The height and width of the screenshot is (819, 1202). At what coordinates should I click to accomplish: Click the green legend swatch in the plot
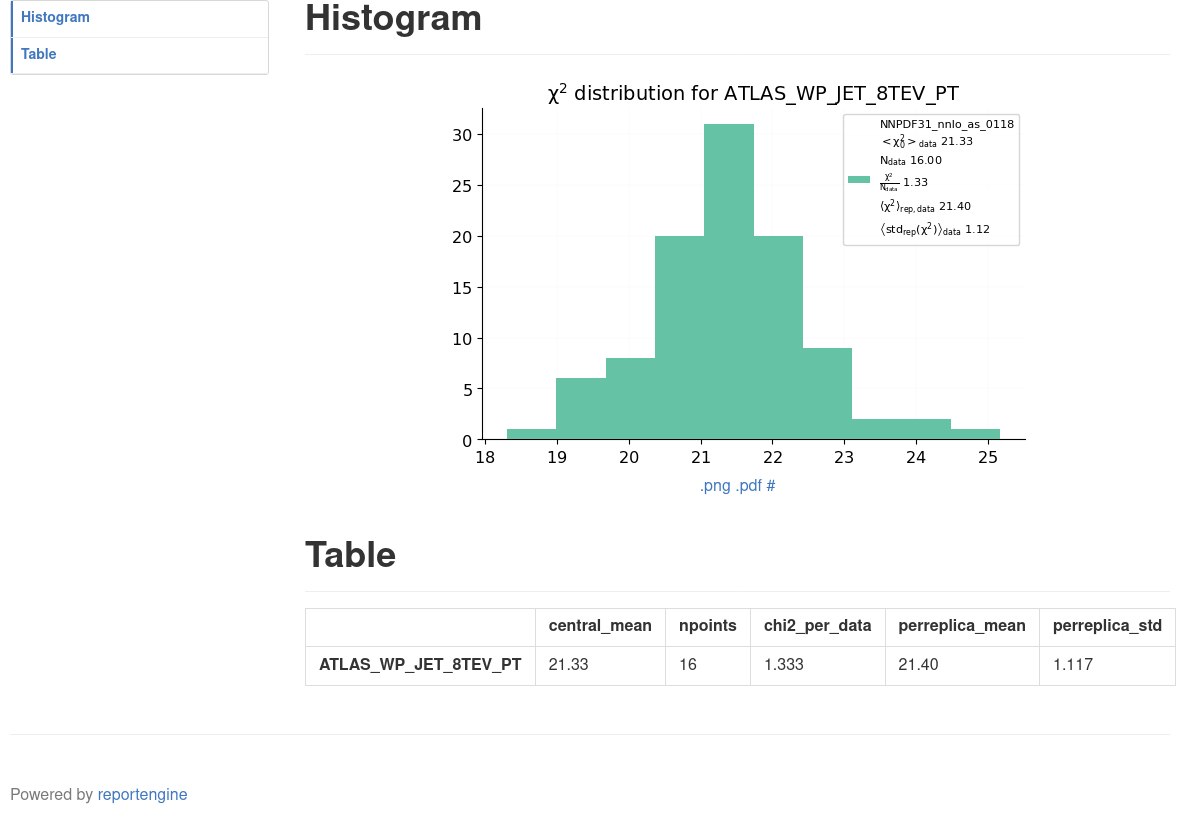859,180
